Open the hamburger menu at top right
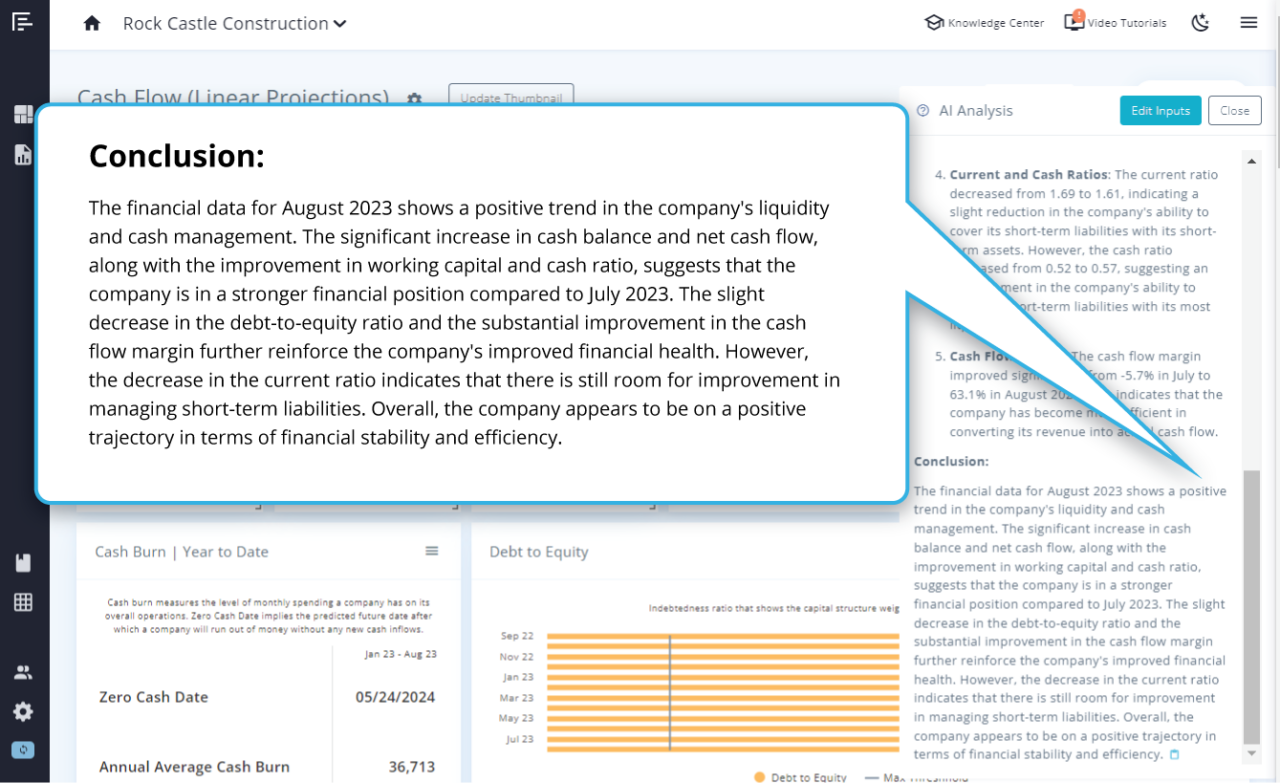Viewport: 1280px width, 783px height. pos(1248,22)
